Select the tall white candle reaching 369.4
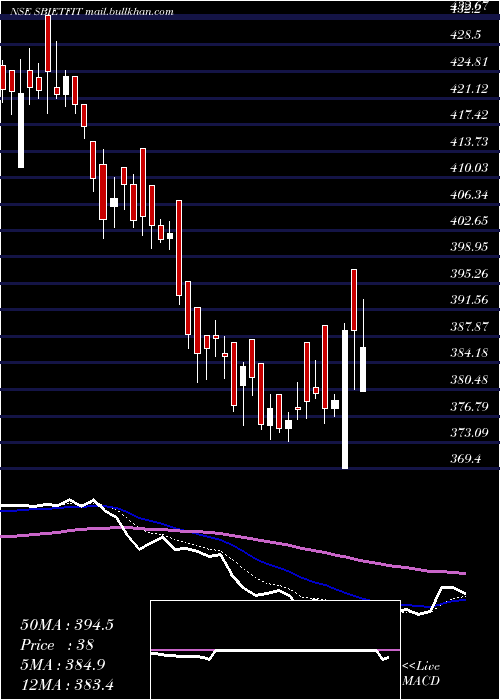Viewport: 500px width, 700px height. pyautogui.click(x=345, y=399)
